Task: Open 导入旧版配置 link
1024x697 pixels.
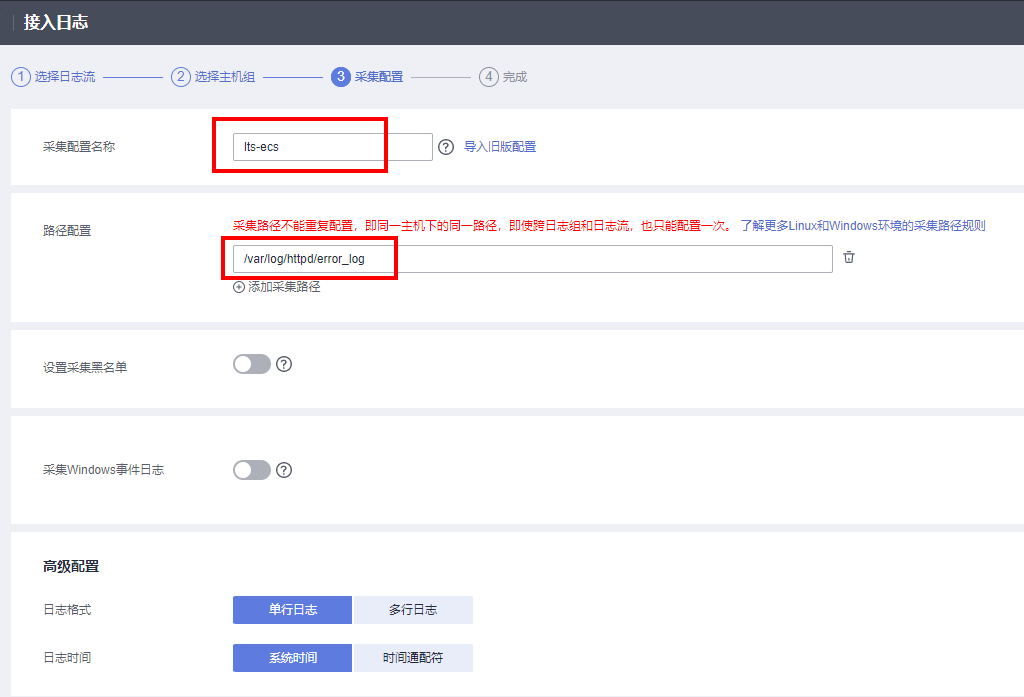Action: point(499,147)
